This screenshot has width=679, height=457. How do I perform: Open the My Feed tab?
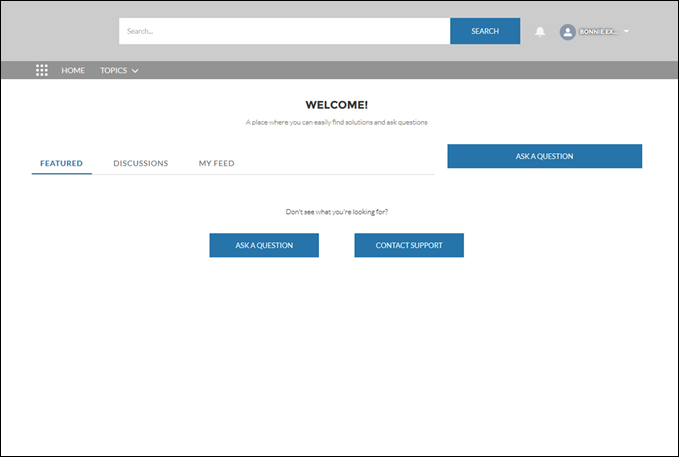tap(217, 163)
